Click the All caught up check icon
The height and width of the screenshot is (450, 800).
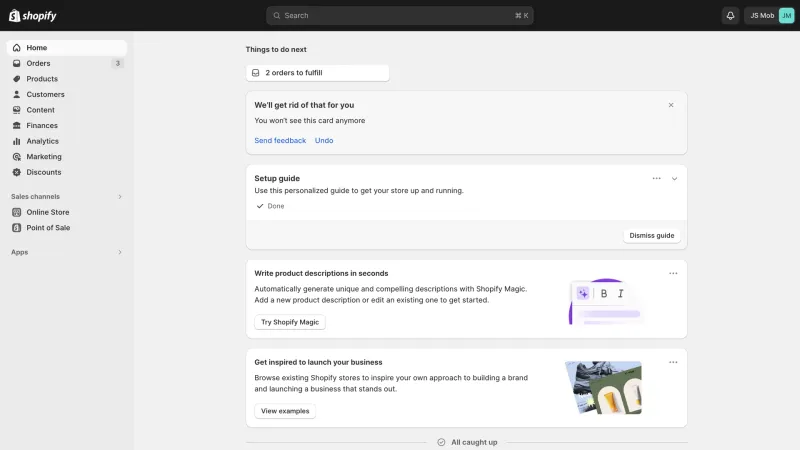tap(441, 442)
